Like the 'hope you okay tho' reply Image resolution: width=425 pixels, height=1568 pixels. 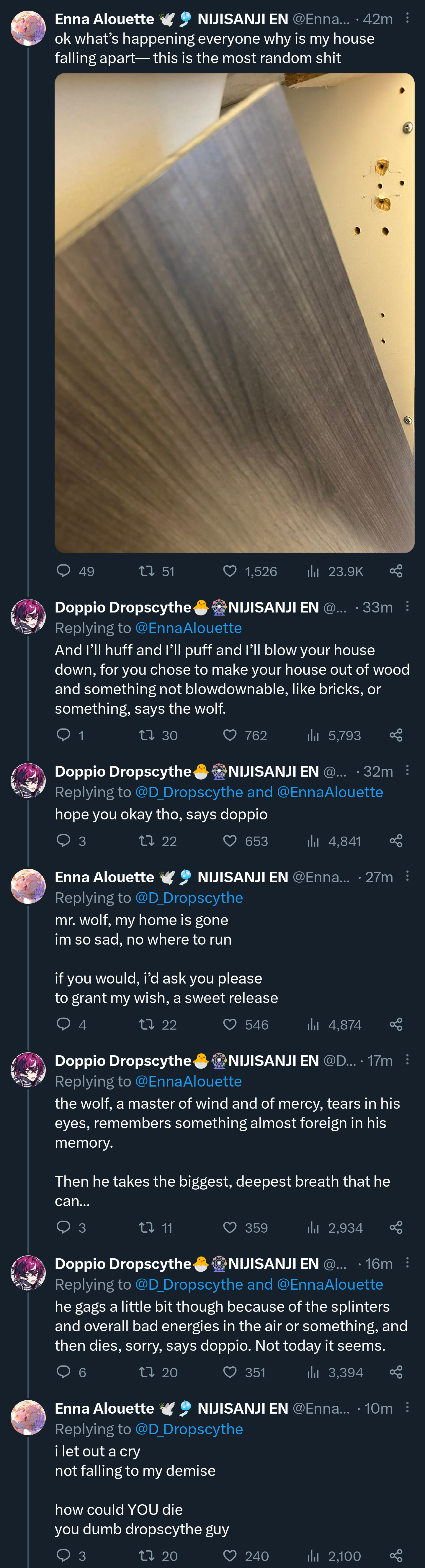pyautogui.click(x=230, y=841)
